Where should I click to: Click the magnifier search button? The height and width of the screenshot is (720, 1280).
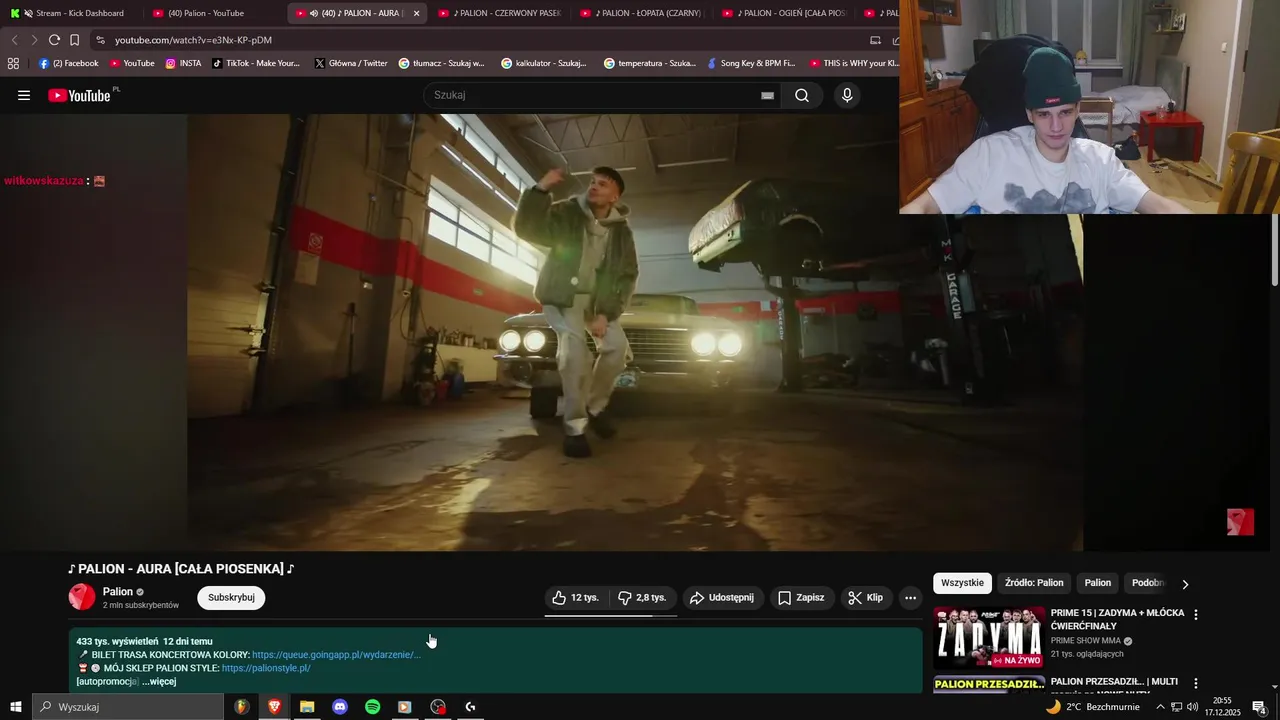point(802,95)
